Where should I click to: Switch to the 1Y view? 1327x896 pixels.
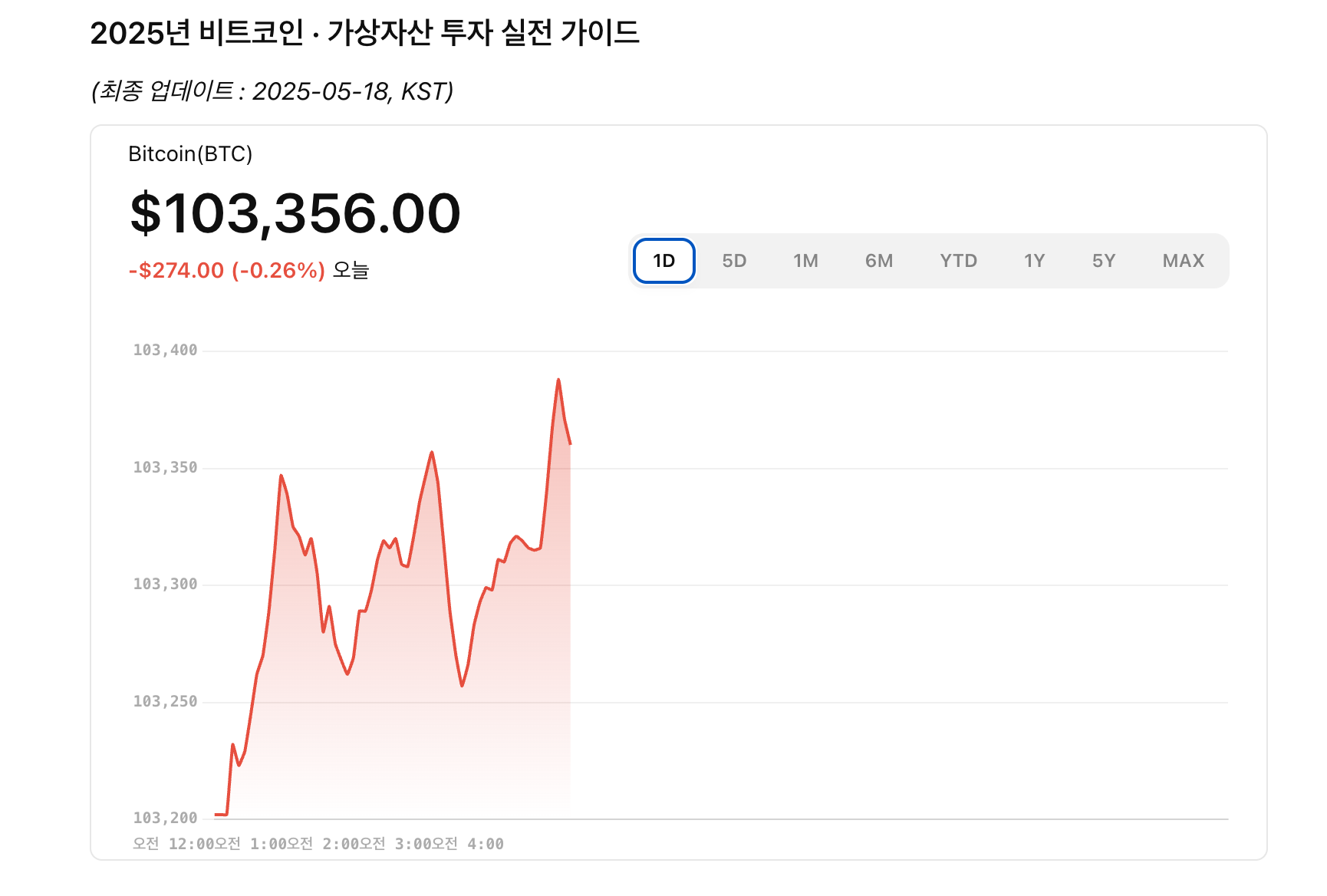[x=1033, y=261]
